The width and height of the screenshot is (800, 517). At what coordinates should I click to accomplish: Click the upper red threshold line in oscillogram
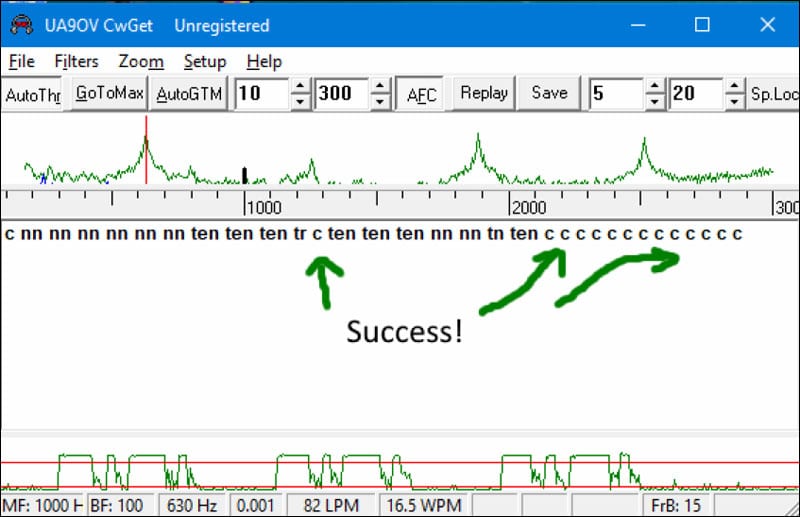tap(400, 463)
